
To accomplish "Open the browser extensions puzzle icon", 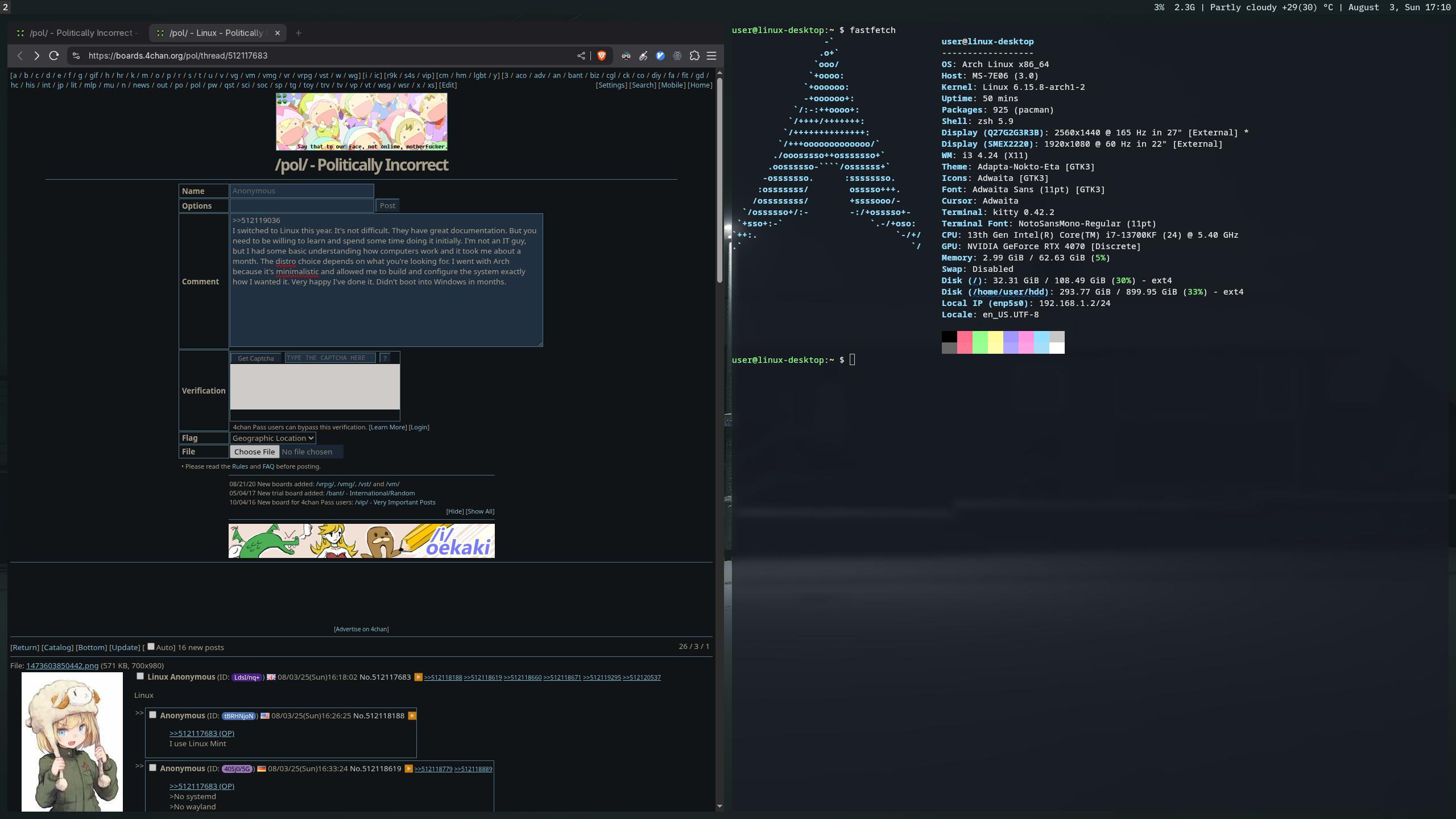I will tap(694, 56).
